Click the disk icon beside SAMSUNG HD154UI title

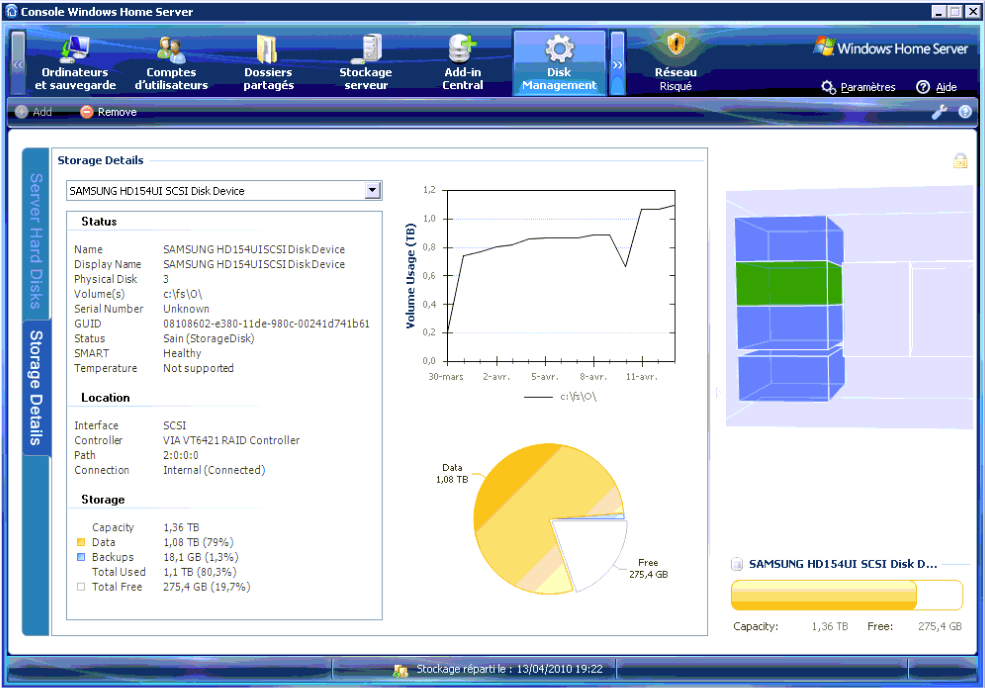click(x=737, y=564)
